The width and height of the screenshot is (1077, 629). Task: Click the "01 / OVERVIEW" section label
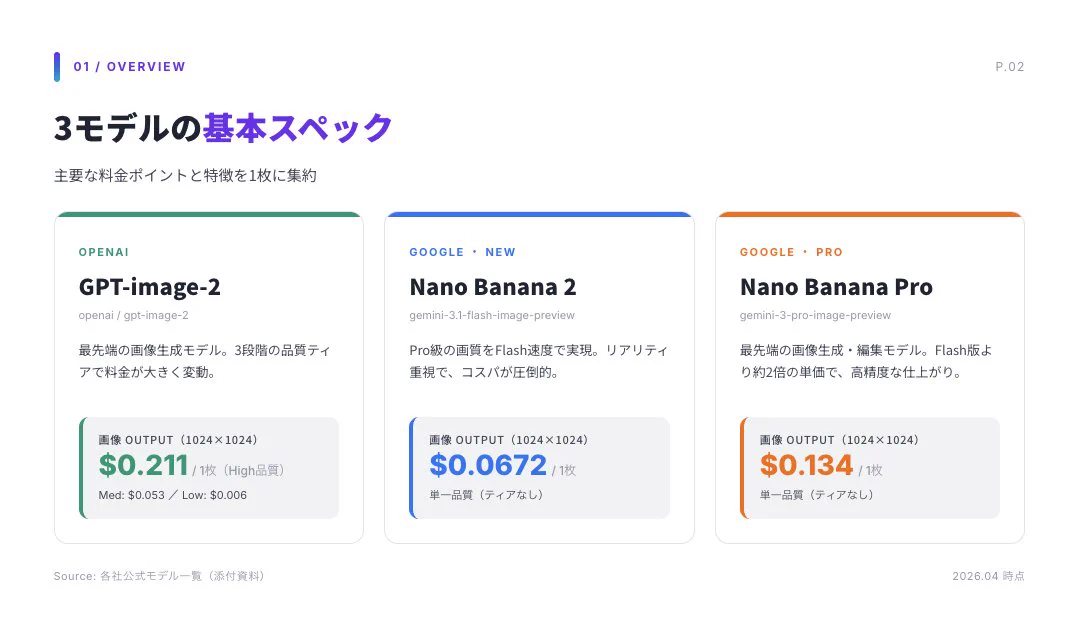129,67
